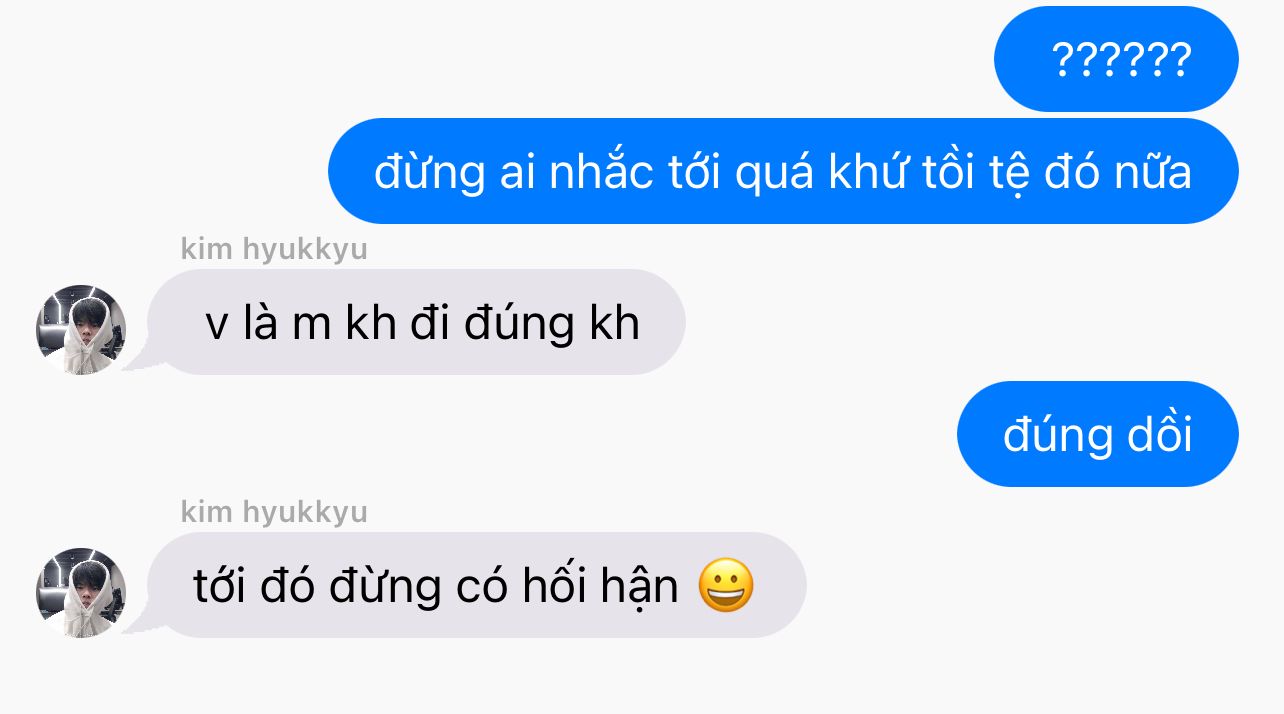Click the last question mark in "??????"

tap(1180, 61)
